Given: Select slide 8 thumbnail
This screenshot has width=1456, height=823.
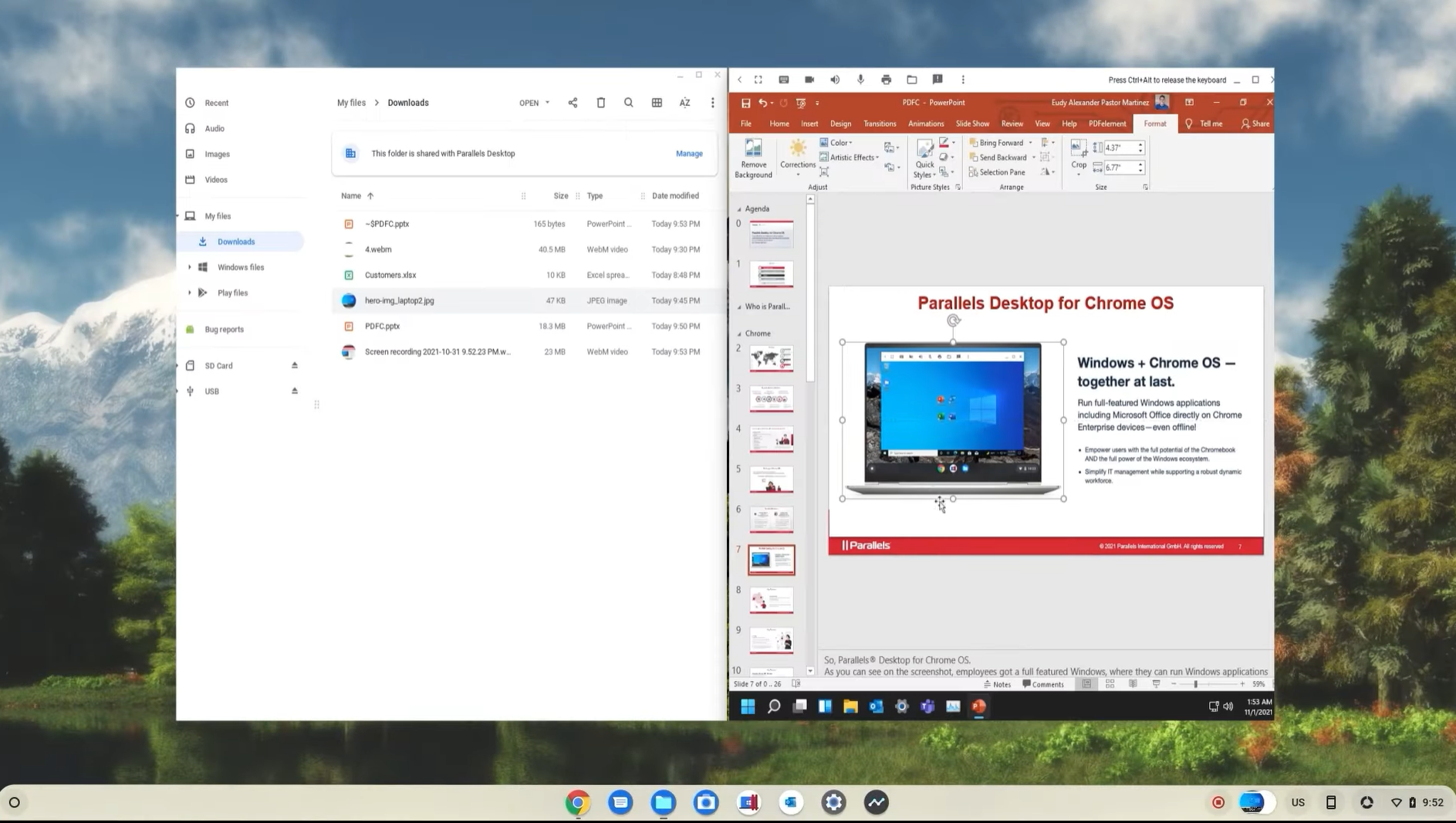Looking at the screenshot, I should (x=771, y=600).
